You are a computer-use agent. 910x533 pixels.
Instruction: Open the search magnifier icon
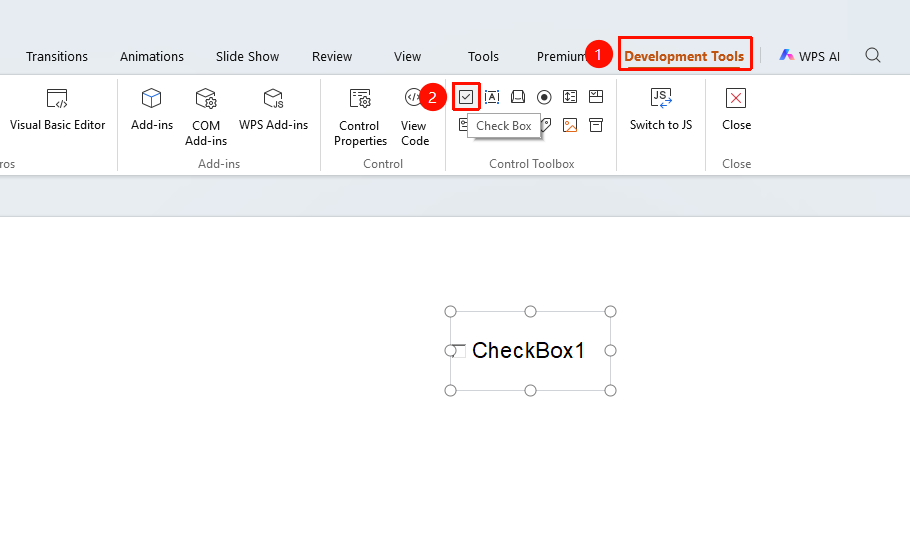point(873,56)
